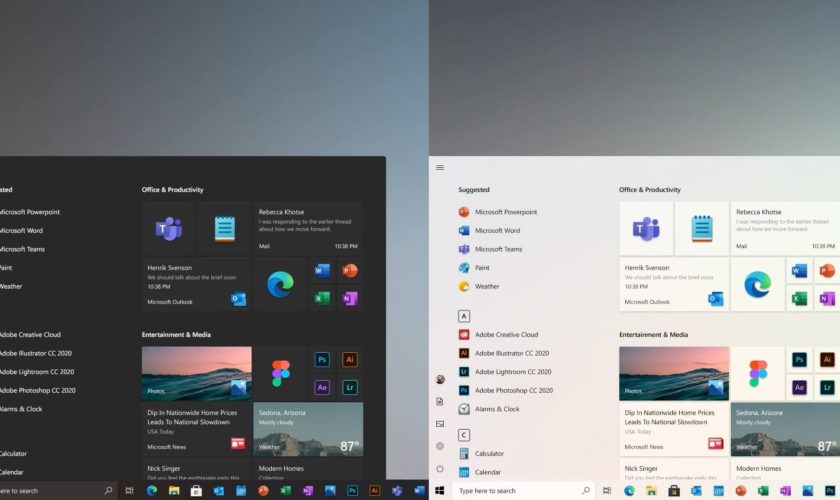Screen dimensions: 840x500
Task: Click Microsoft Store icon on the dark taskbar
Action: (196, 491)
